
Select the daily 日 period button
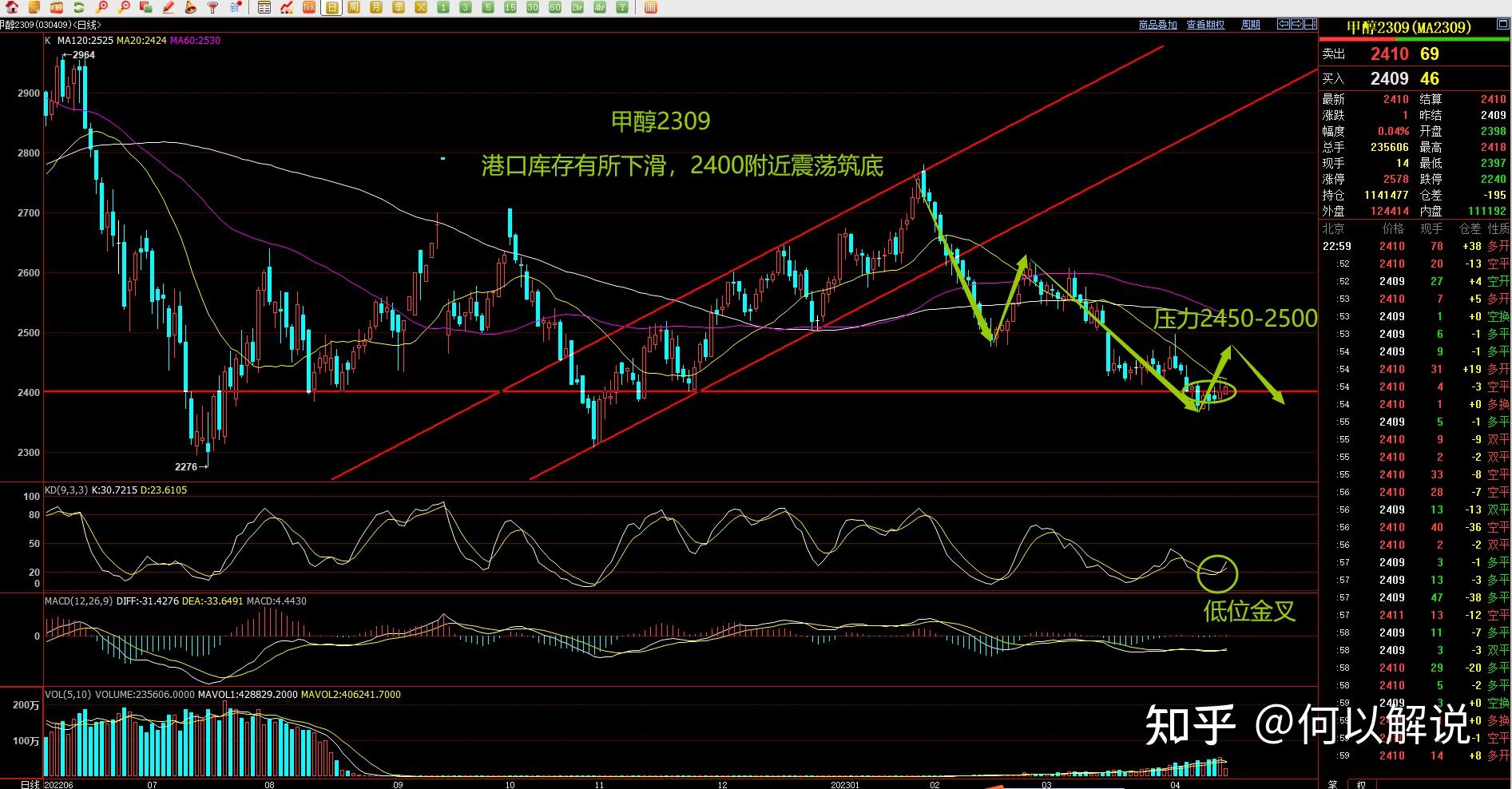pos(331,7)
